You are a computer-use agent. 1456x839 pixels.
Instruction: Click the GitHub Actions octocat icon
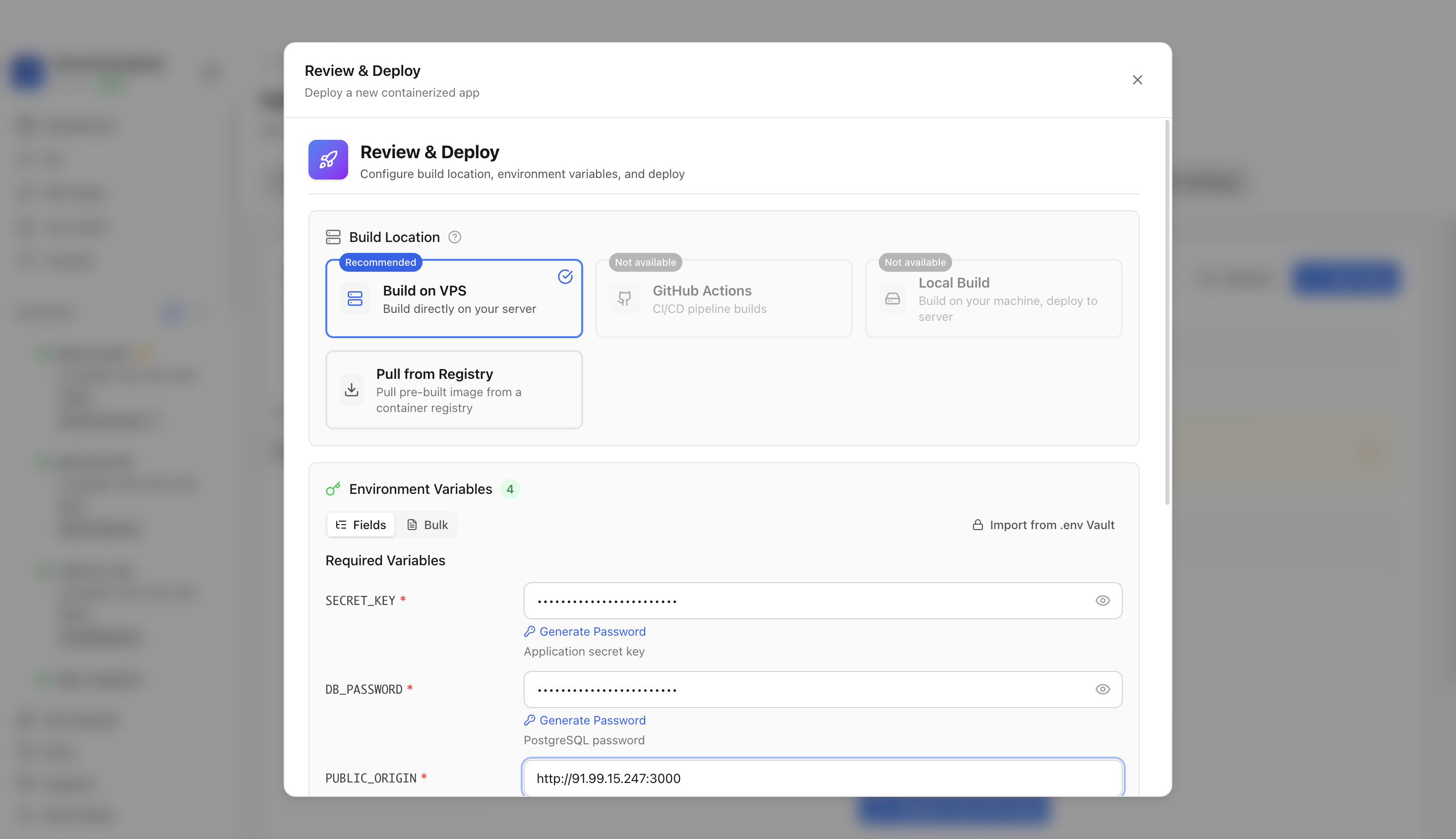tap(624, 299)
